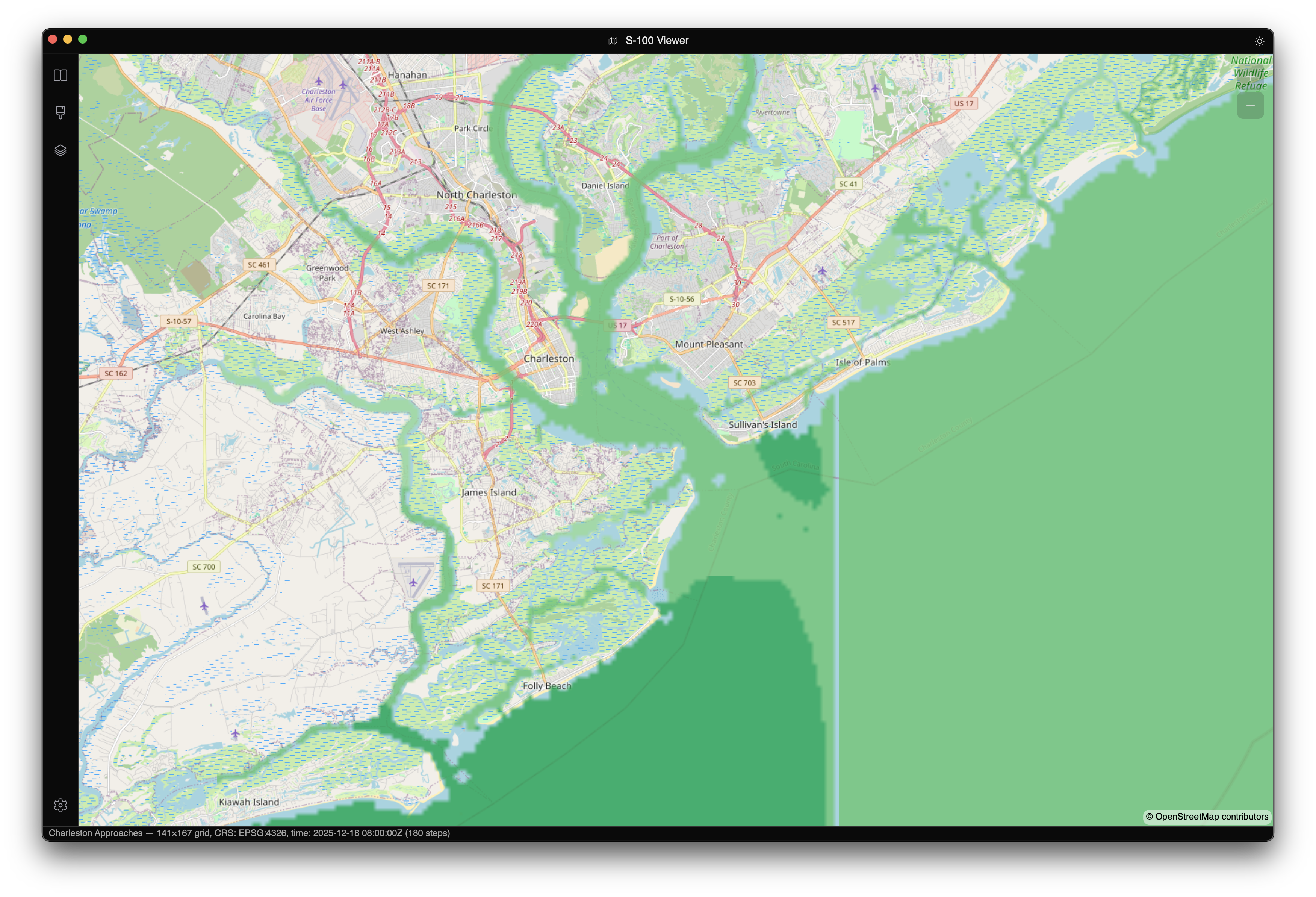Click the 'West Ashley' map label

(x=402, y=331)
